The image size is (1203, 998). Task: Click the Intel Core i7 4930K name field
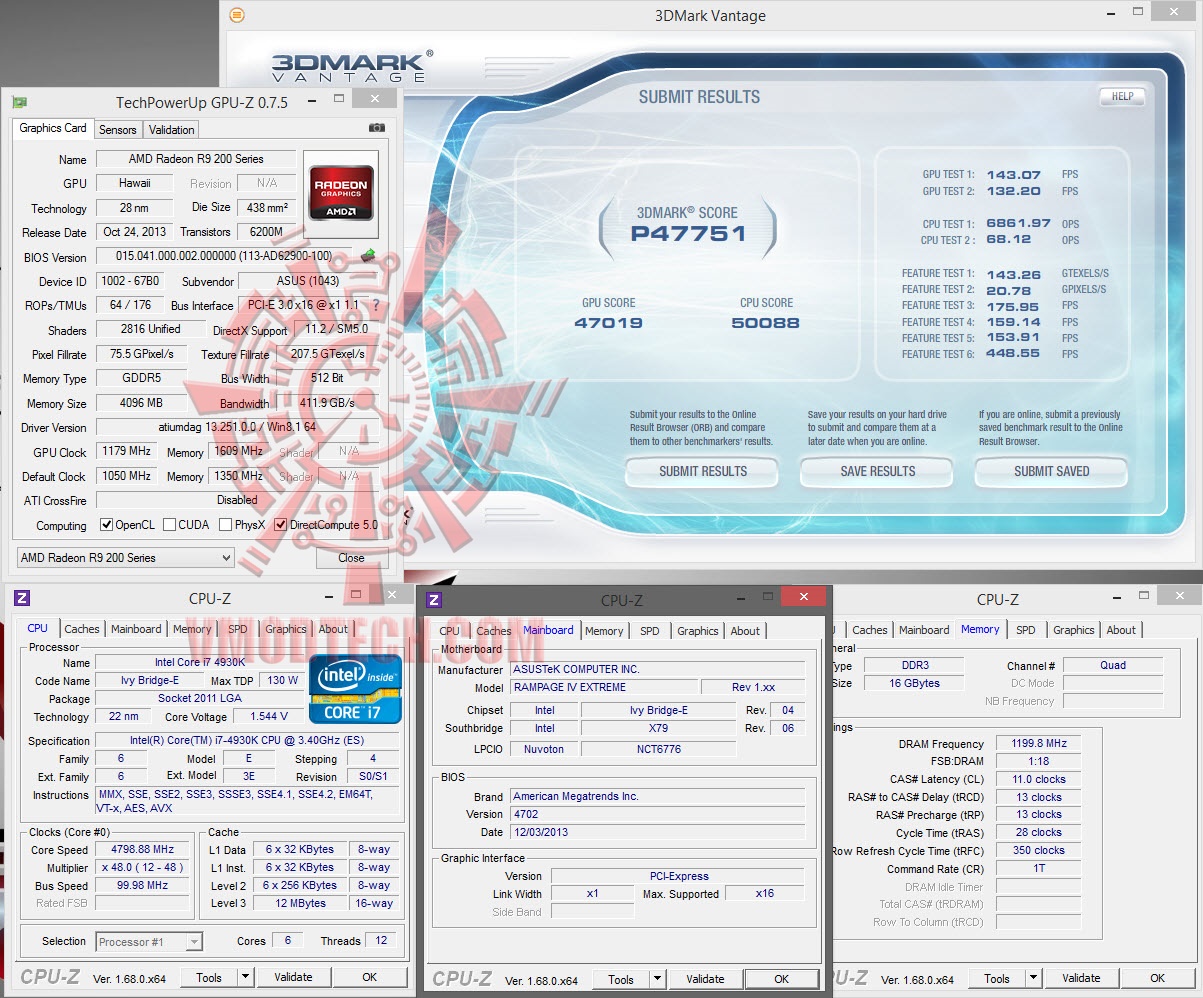[198, 662]
